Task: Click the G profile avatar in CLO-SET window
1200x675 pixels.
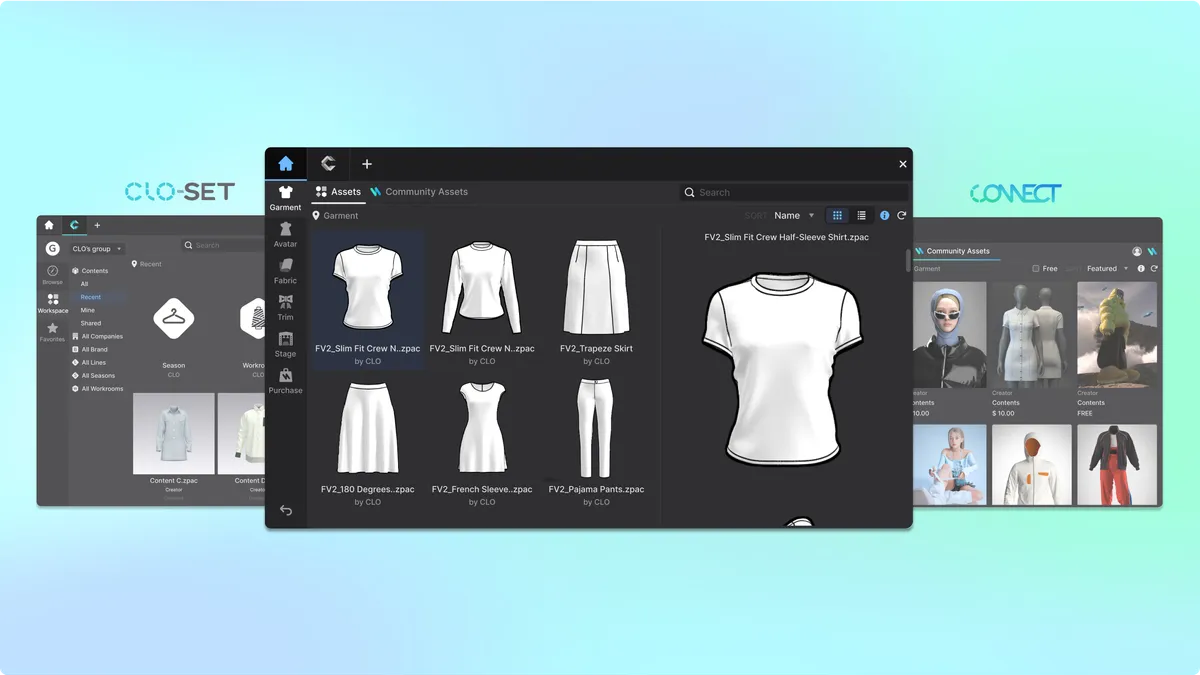Action: 52,249
